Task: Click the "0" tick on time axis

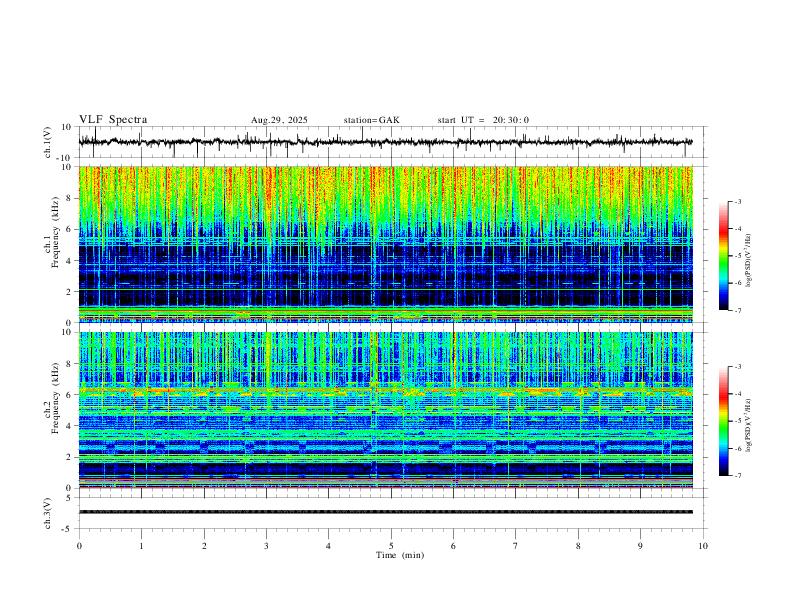Action: click(x=79, y=546)
